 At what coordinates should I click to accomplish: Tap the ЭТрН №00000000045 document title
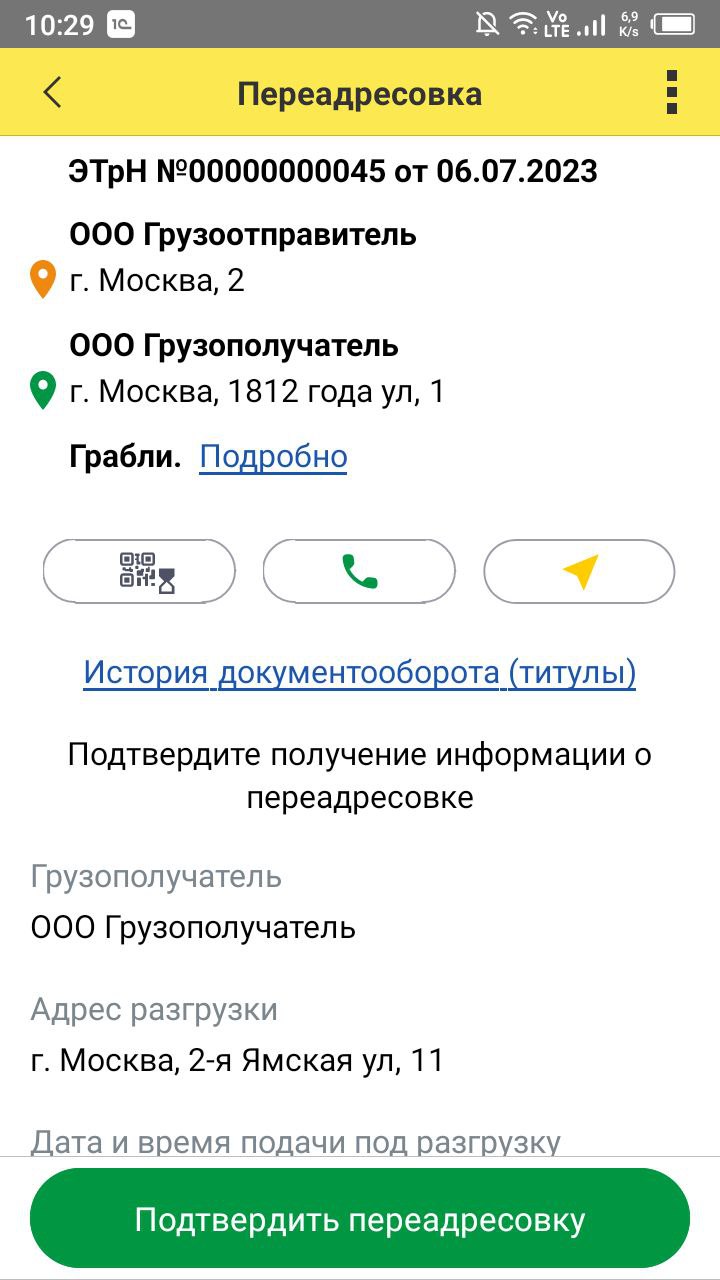pos(333,171)
